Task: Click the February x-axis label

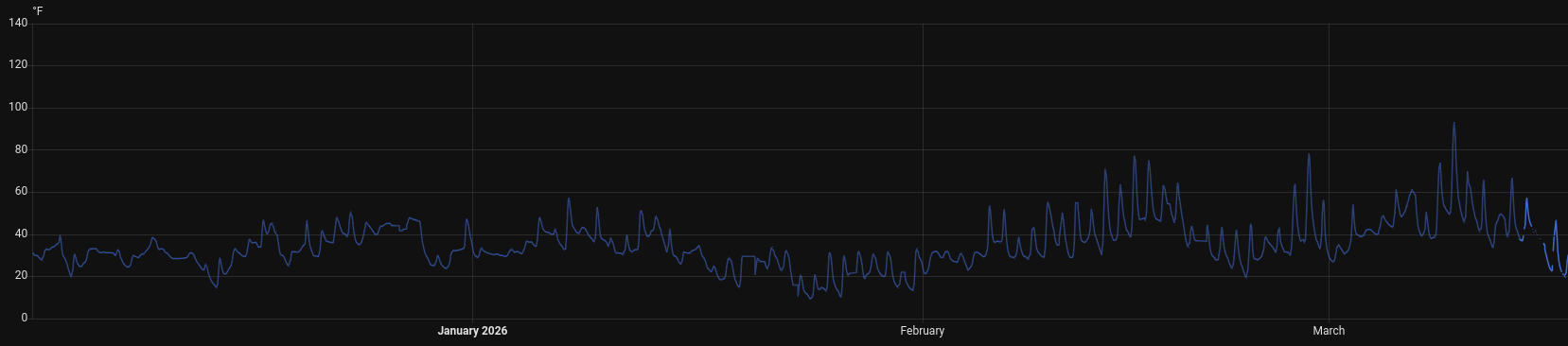Action: 923,331
